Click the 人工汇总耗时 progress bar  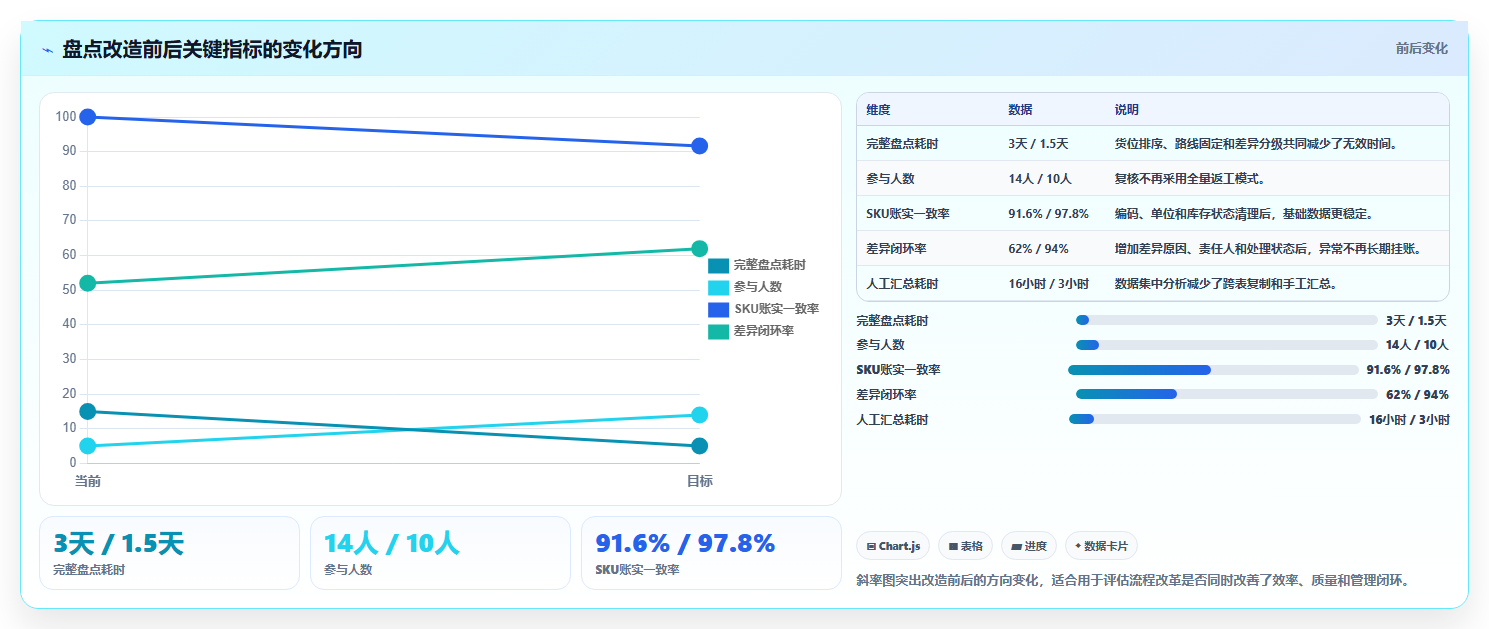[1215, 419]
